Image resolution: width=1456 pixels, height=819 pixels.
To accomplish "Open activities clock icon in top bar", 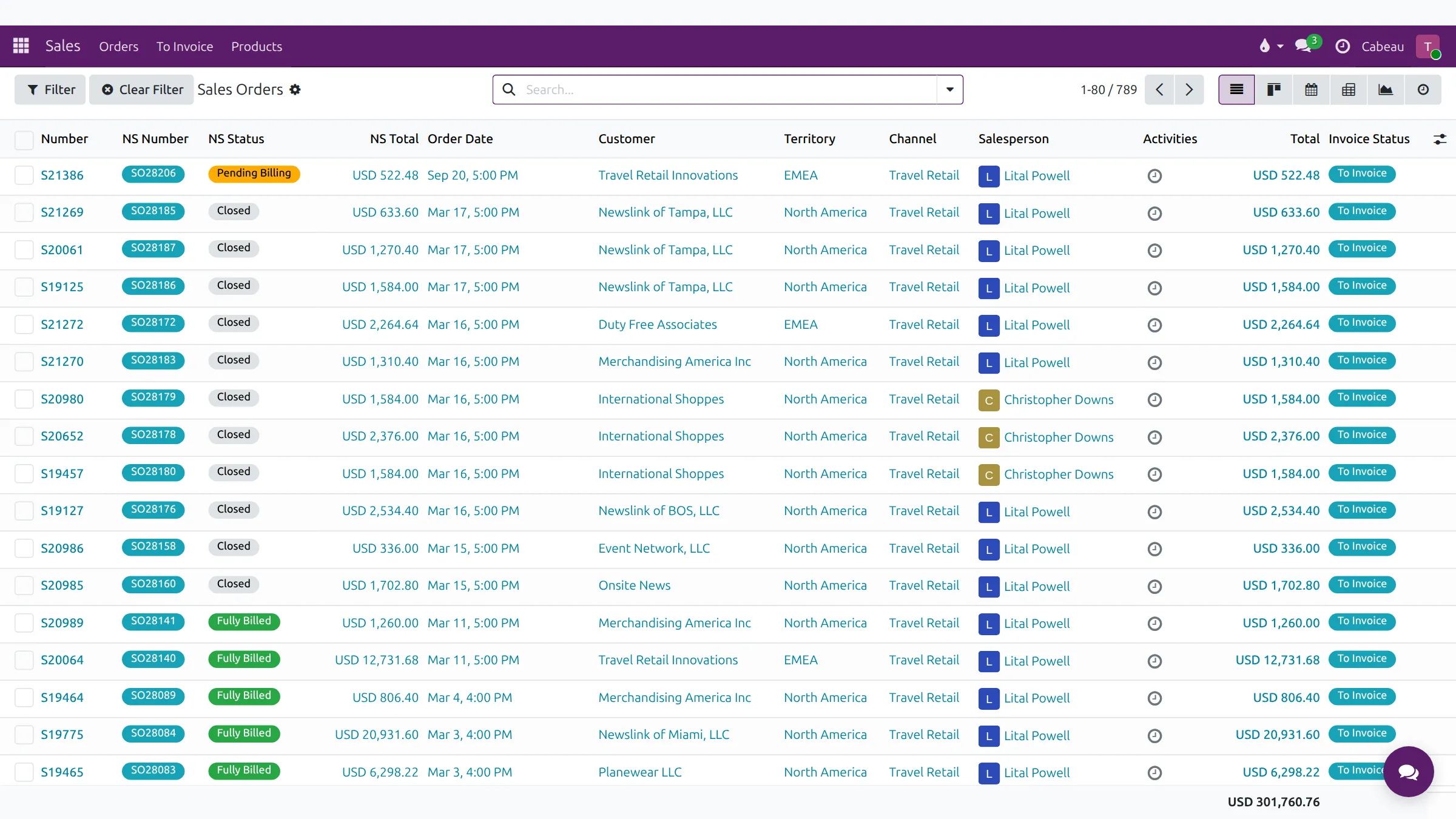I will point(1343,46).
